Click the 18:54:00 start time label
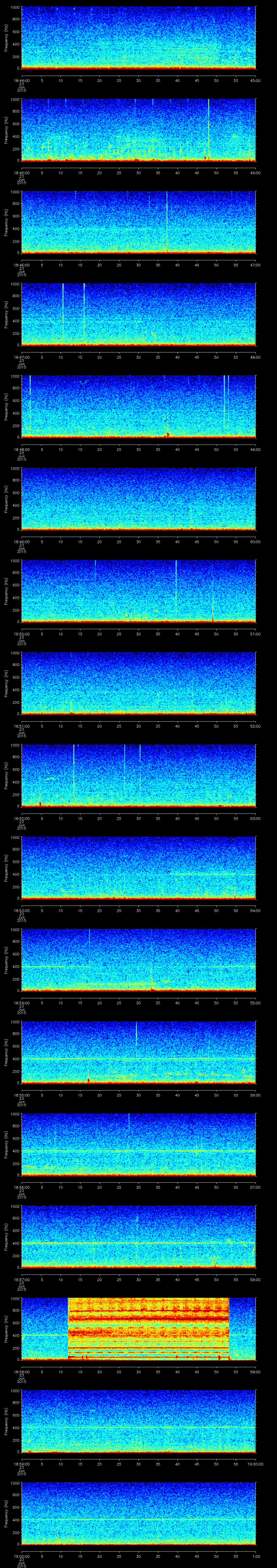Viewport: 277px width, 1568px height. (x=21, y=1003)
